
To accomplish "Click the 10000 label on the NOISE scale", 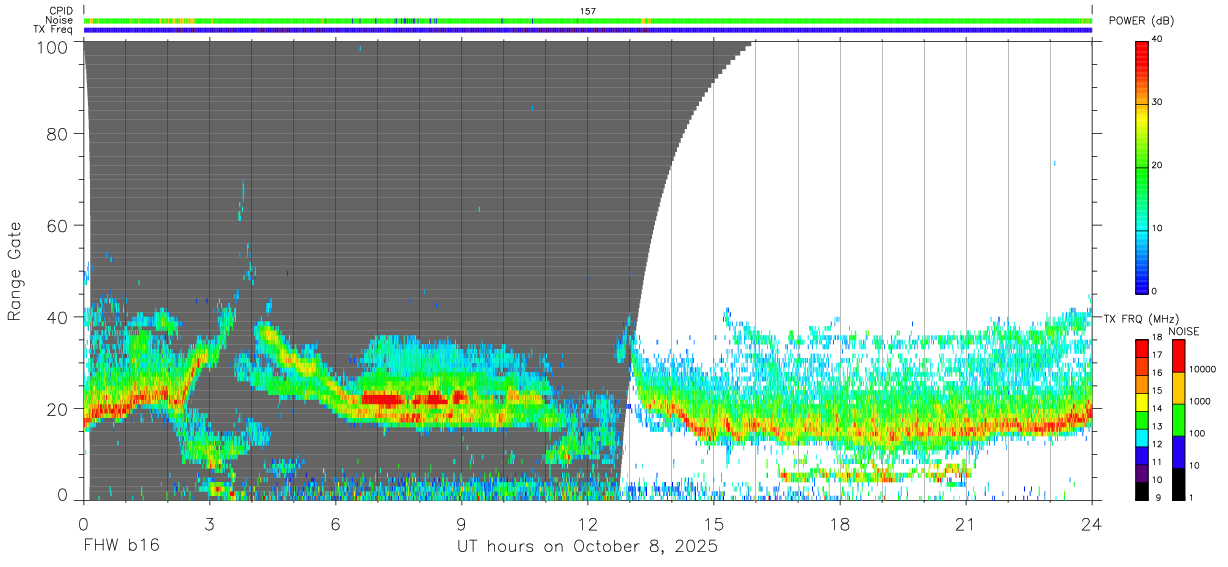I will pos(1203,369).
